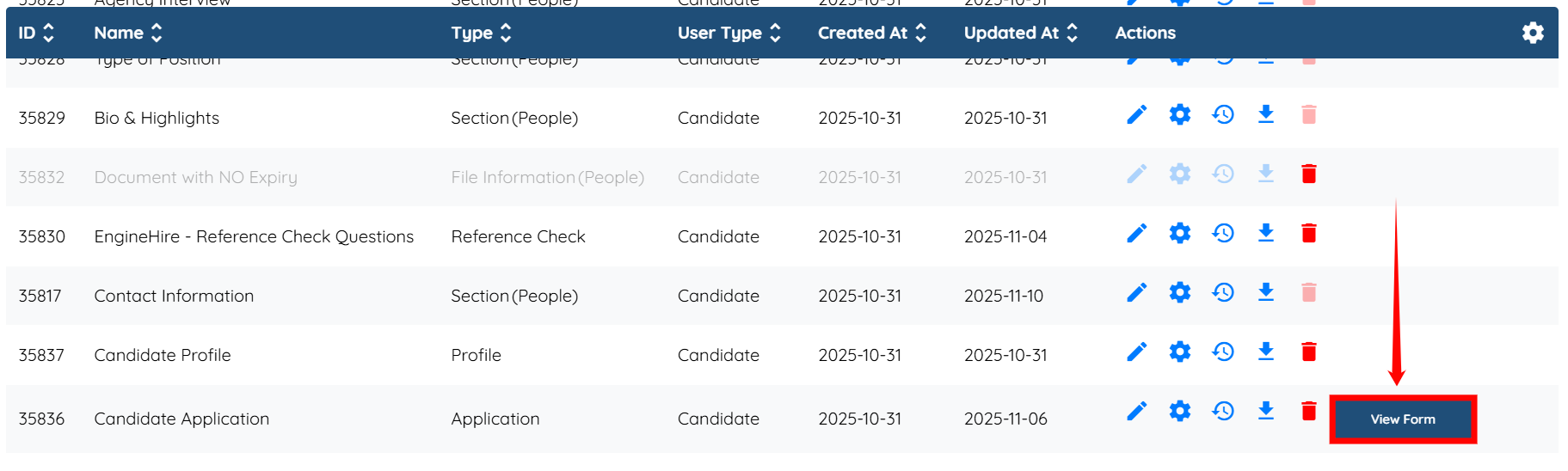Sort by Created At date
1568x471 pixels.
[x=920, y=33]
